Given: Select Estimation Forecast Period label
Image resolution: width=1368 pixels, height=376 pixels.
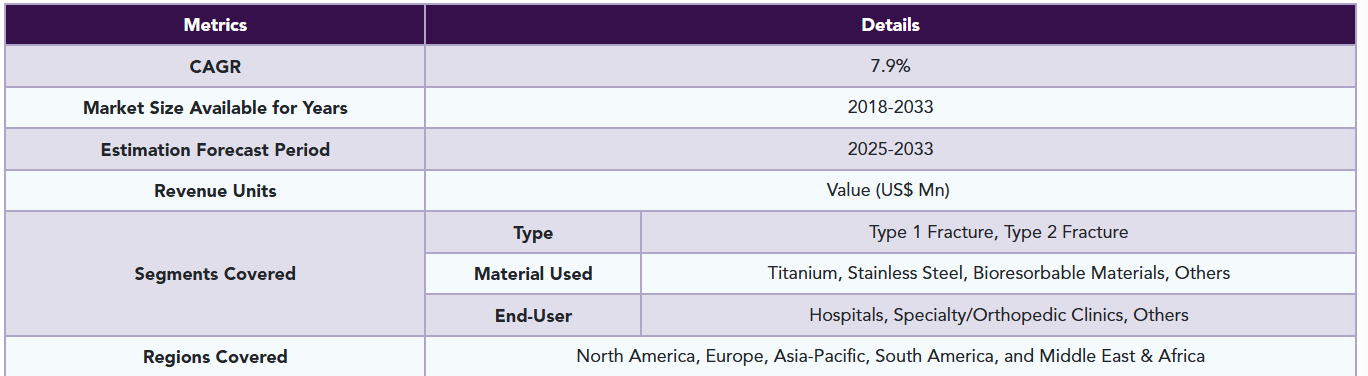Looking at the screenshot, I should point(215,150).
